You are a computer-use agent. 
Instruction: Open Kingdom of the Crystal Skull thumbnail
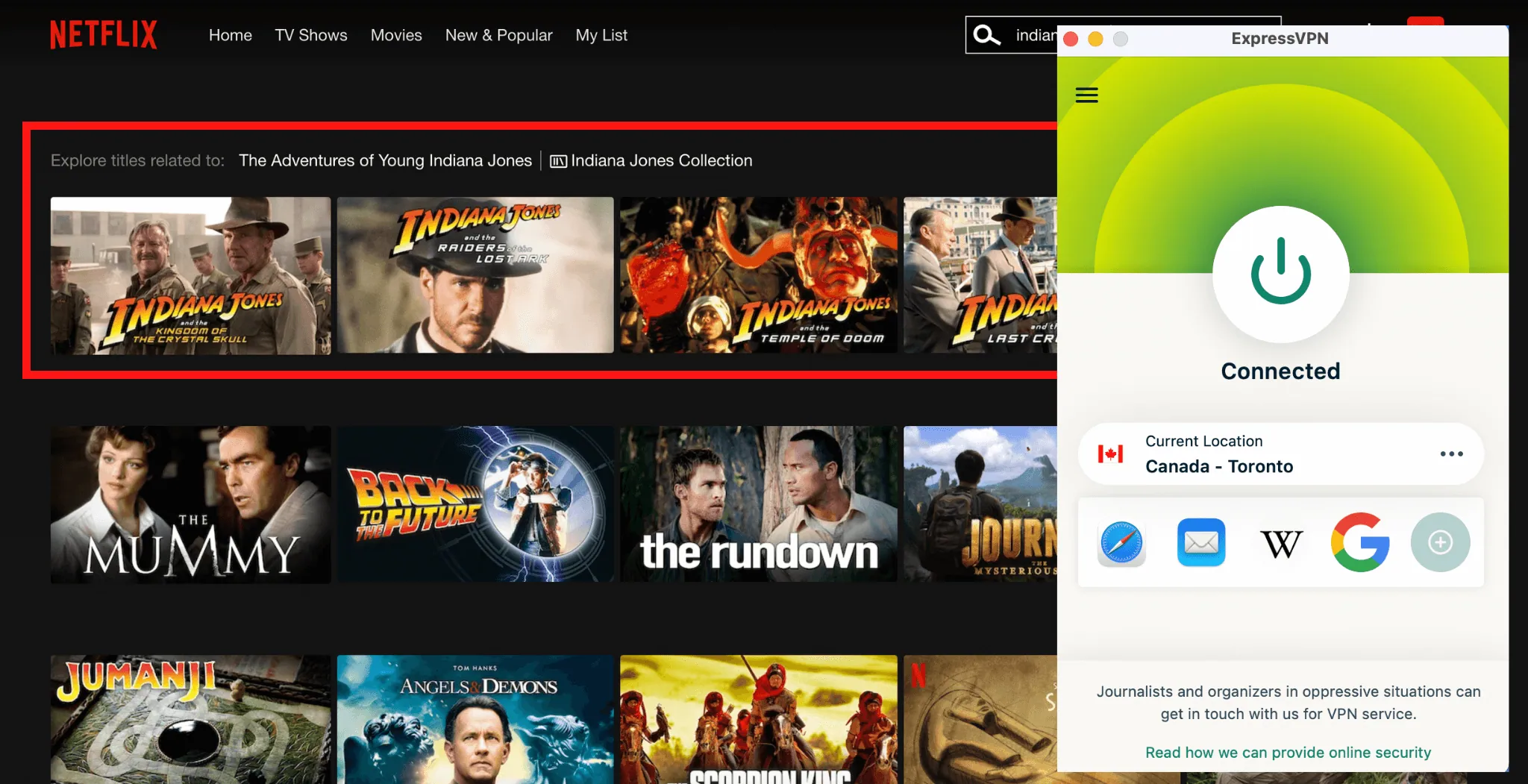point(190,275)
